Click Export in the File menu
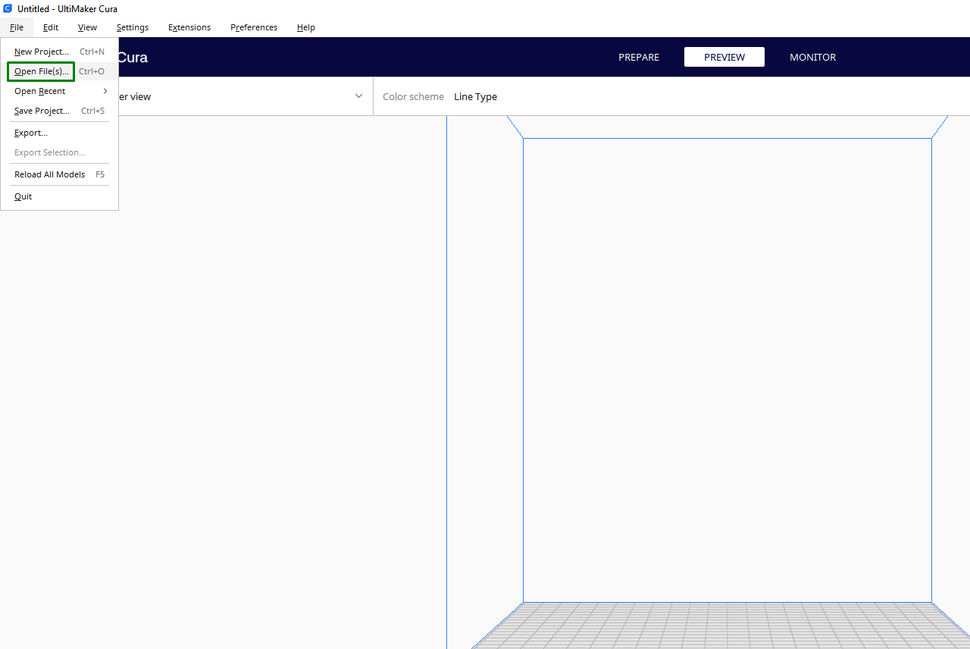The width and height of the screenshot is (970, 649). [30, 132]
